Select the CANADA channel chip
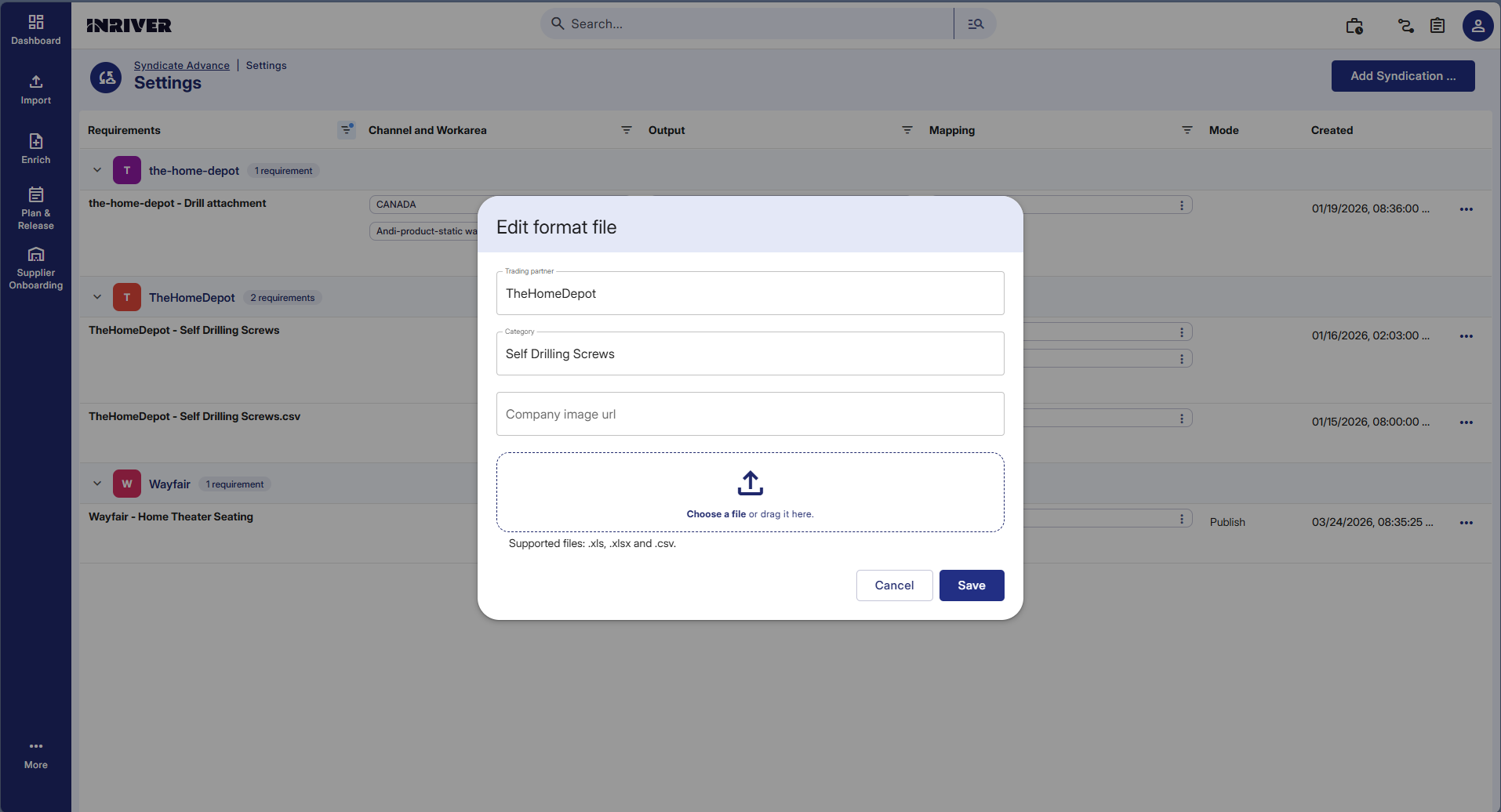Viewport: 1501px width, 812px height. tap(423, 205)
